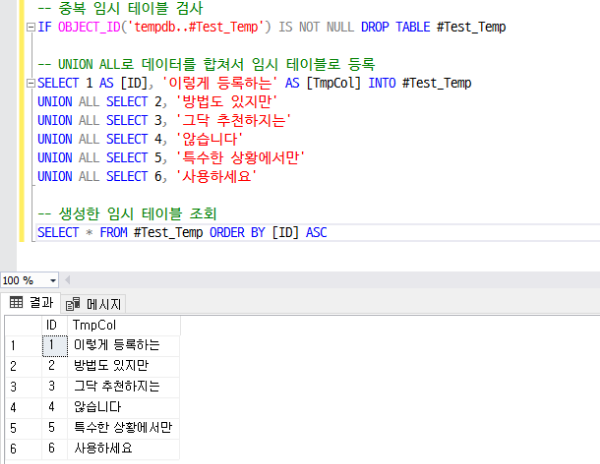Place cursor in SELECT * FROM #Test_Temp line
Image resolution: width=600 pixels, height=464 pixels.
182,233
